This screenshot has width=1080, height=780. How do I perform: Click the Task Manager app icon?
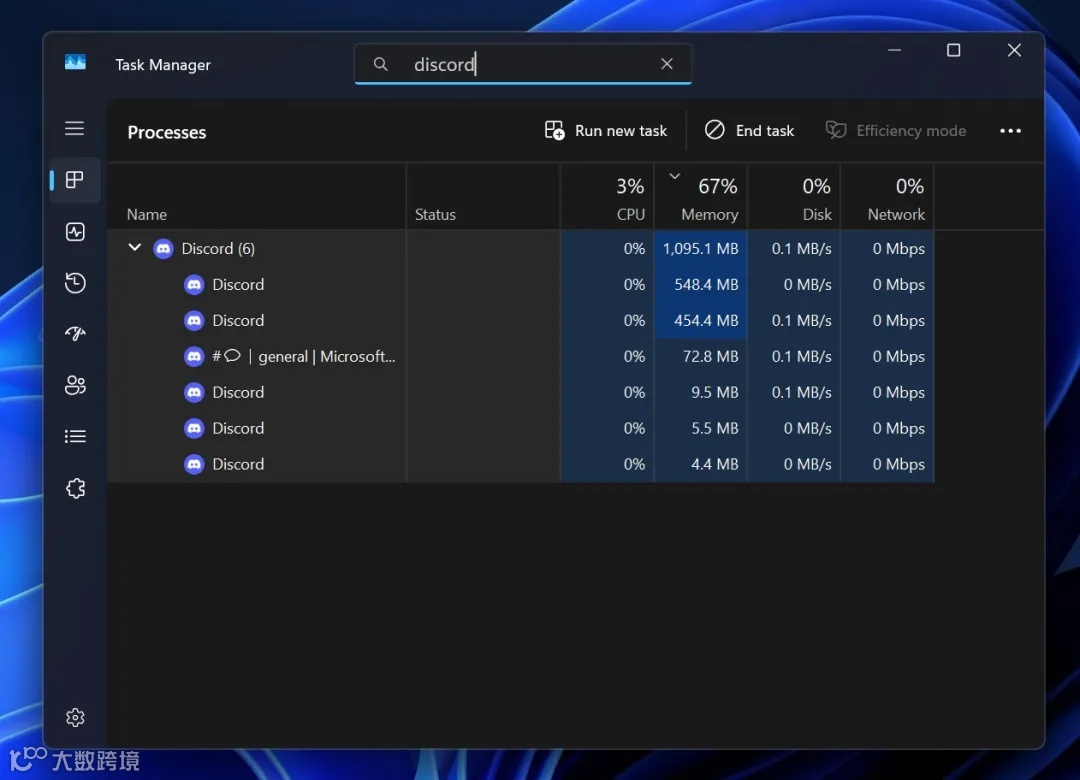tap(75, 63)
